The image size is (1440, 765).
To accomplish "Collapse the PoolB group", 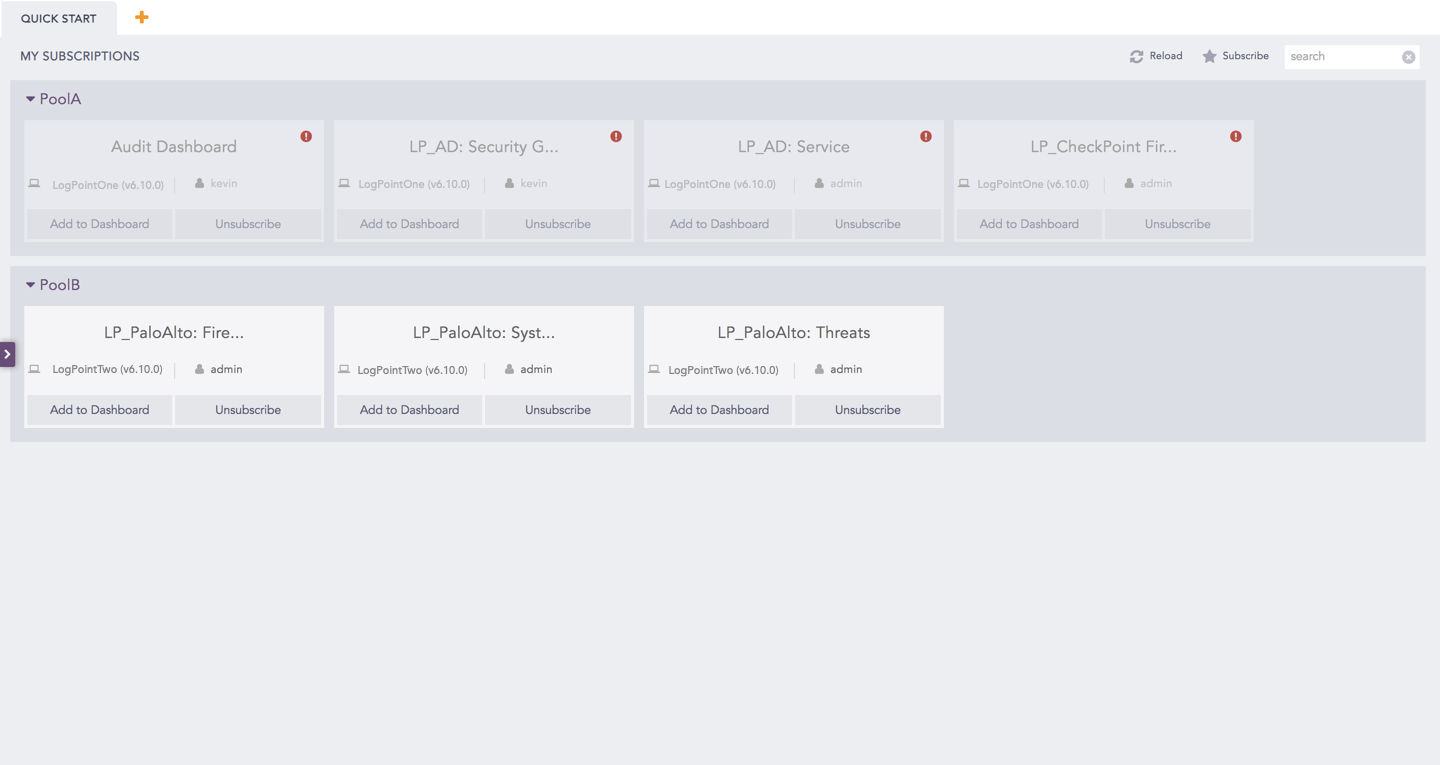I will pos(31,284).
